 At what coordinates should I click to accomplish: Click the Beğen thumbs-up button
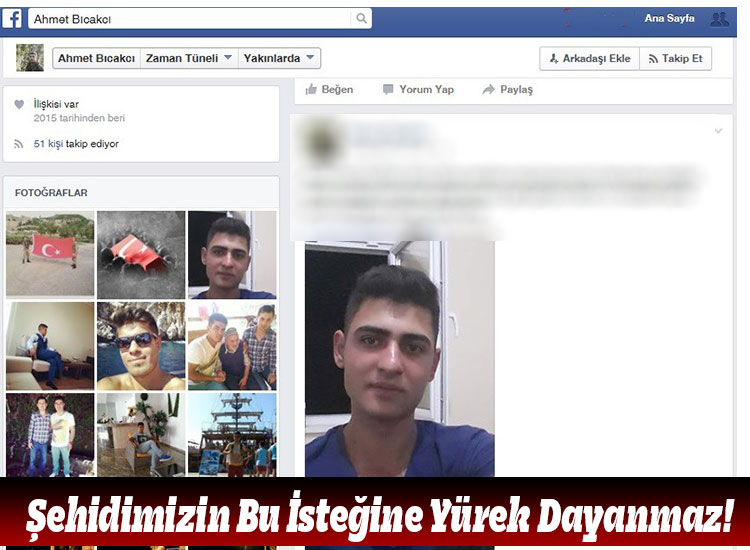[x=329, y=89]
